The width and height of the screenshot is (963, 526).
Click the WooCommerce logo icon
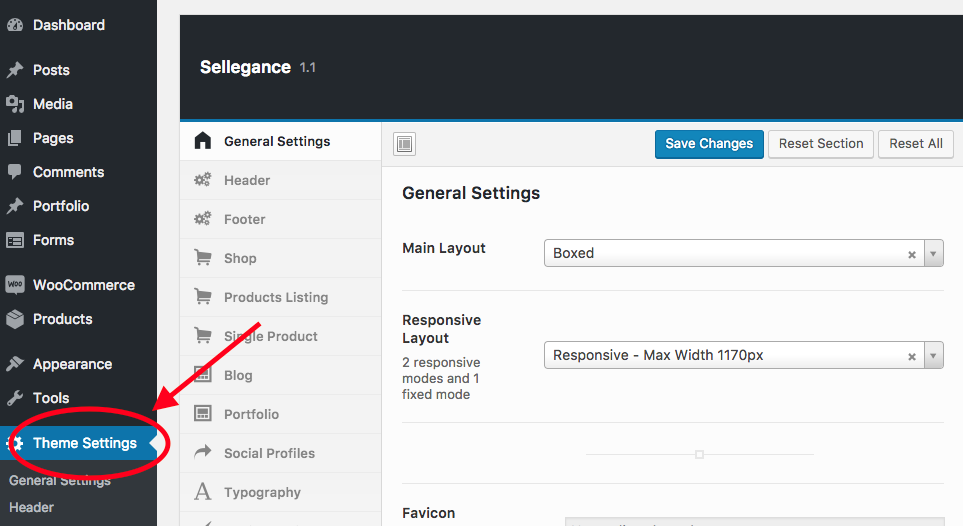(15, 285)
